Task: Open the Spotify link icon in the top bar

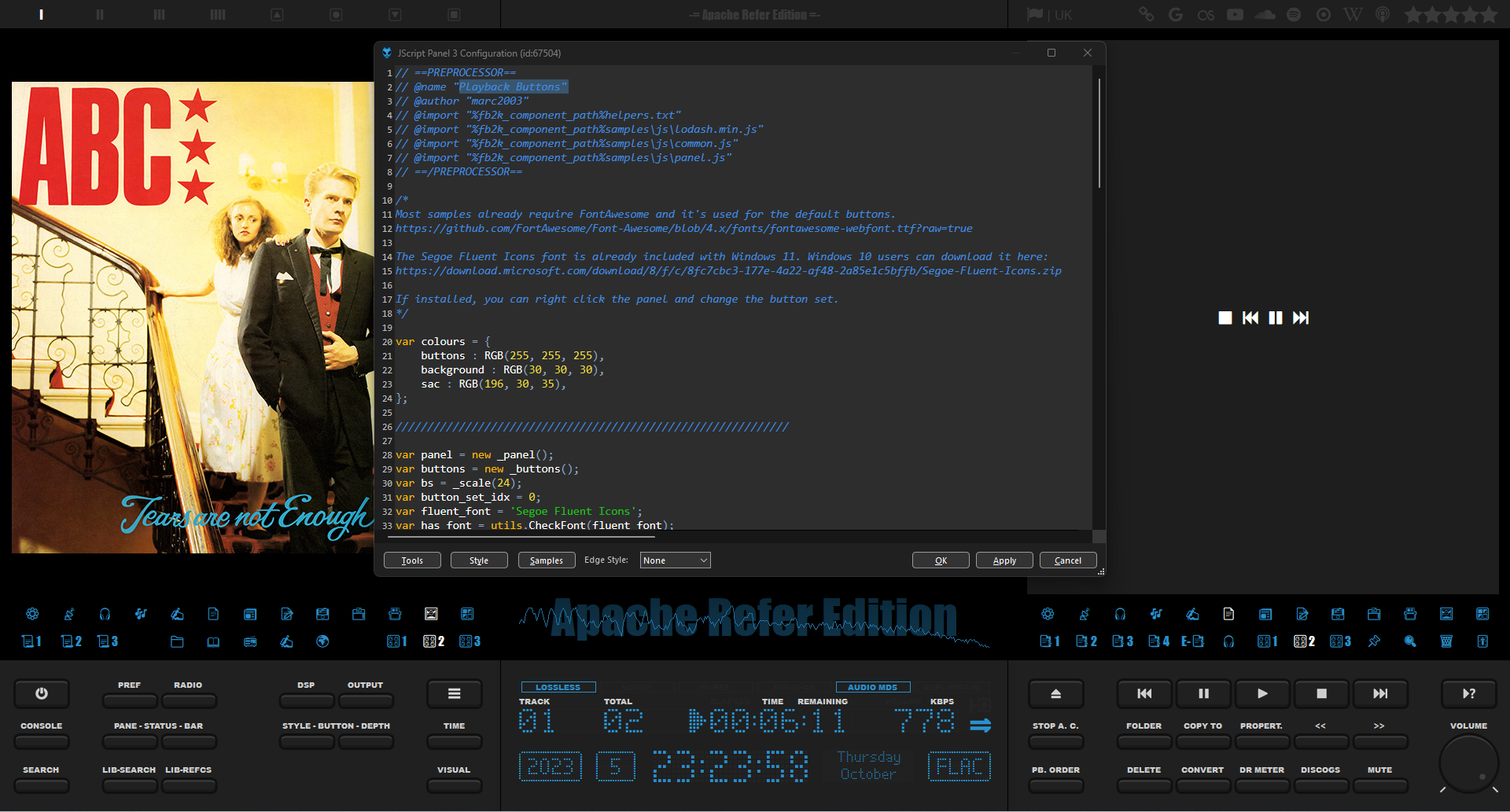Action: click(1294, 15)
